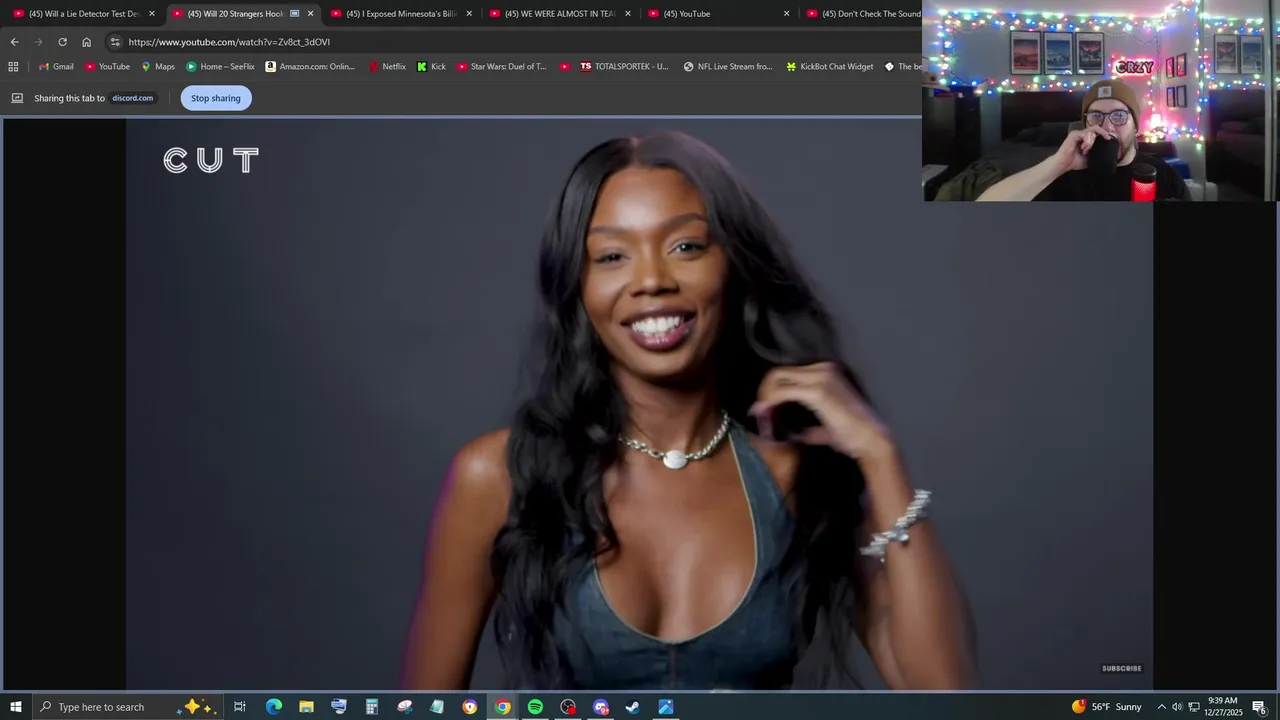1280x720 pixels.
Task: Open the NFL Live Stream bookmark
Action: (728, 67)
